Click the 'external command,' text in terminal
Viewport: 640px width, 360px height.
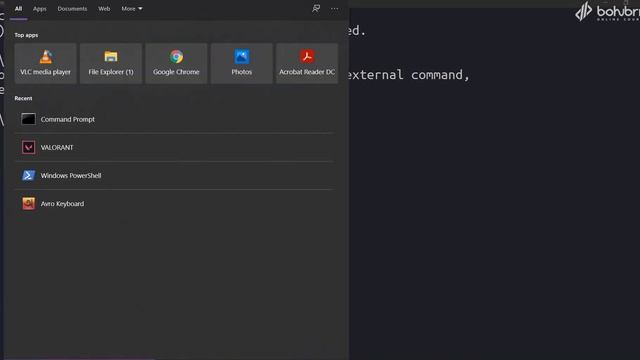(x=409, y=75)
